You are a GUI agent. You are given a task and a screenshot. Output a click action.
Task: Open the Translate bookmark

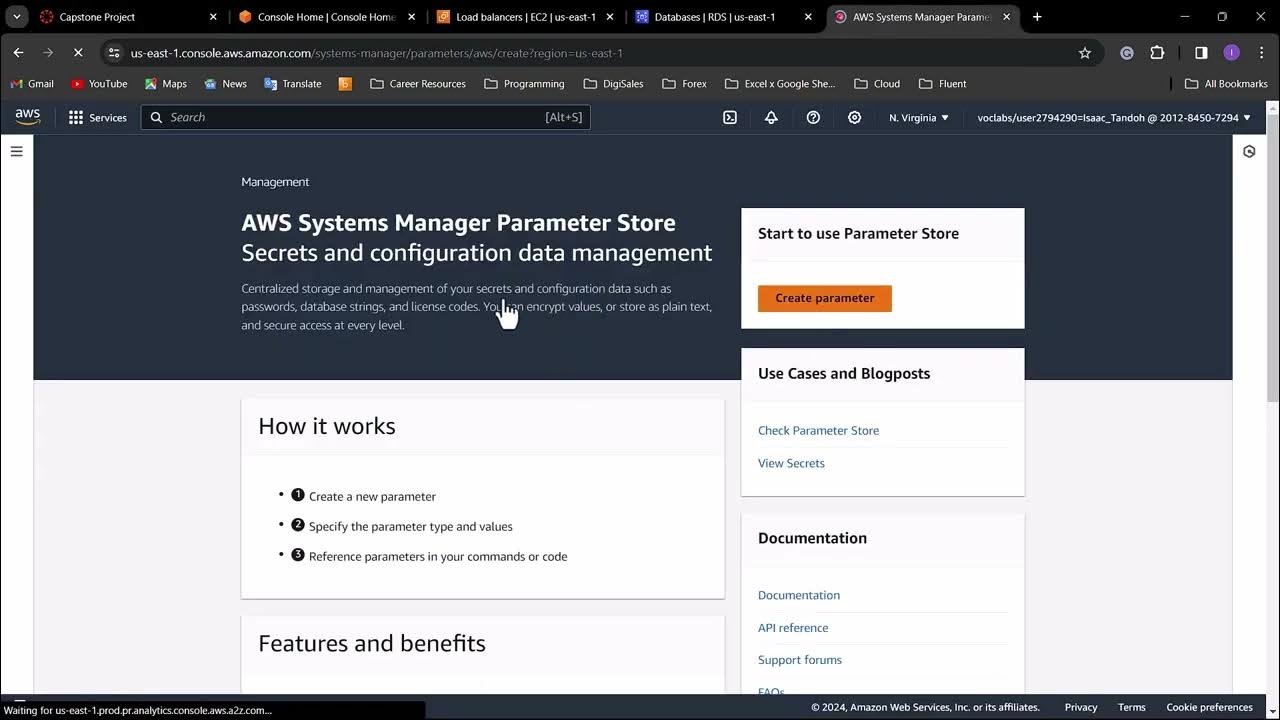point(293,84)
